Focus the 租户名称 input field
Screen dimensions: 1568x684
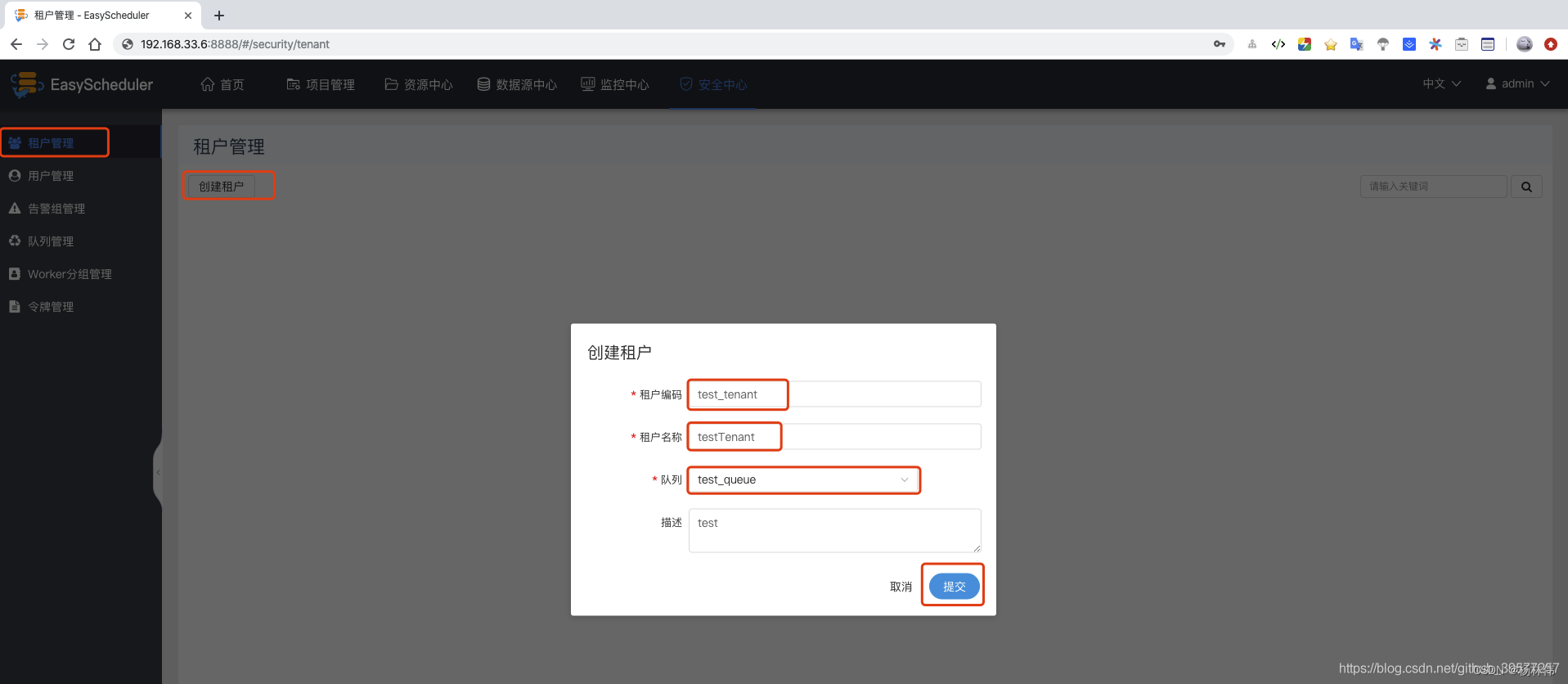point(834,437)
